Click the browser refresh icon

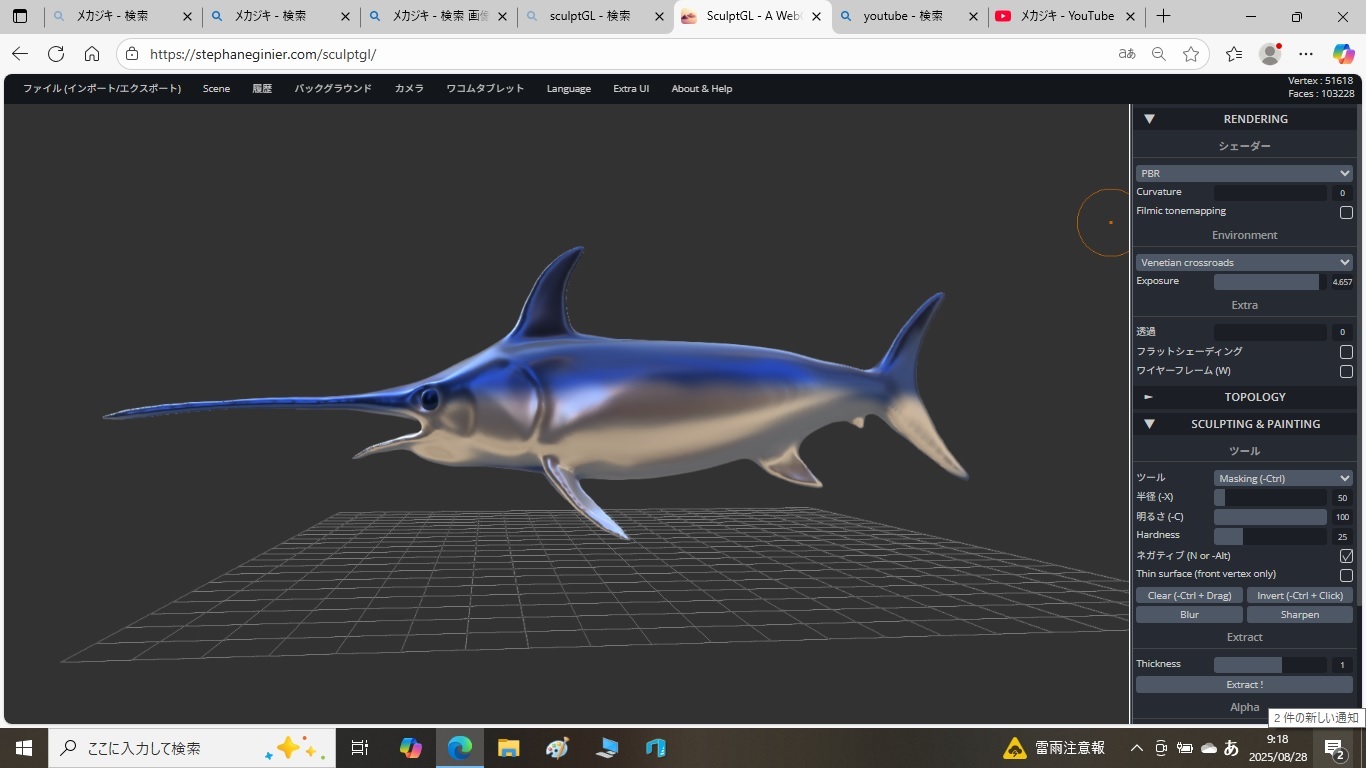pos(56,54)
